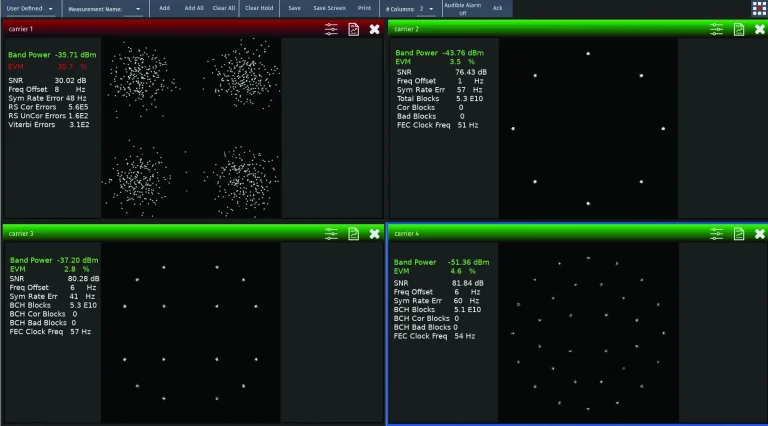Click the app grid icon at top right
Image resolution: width=768 pixels, height=426 pixels.
[759, 8]
